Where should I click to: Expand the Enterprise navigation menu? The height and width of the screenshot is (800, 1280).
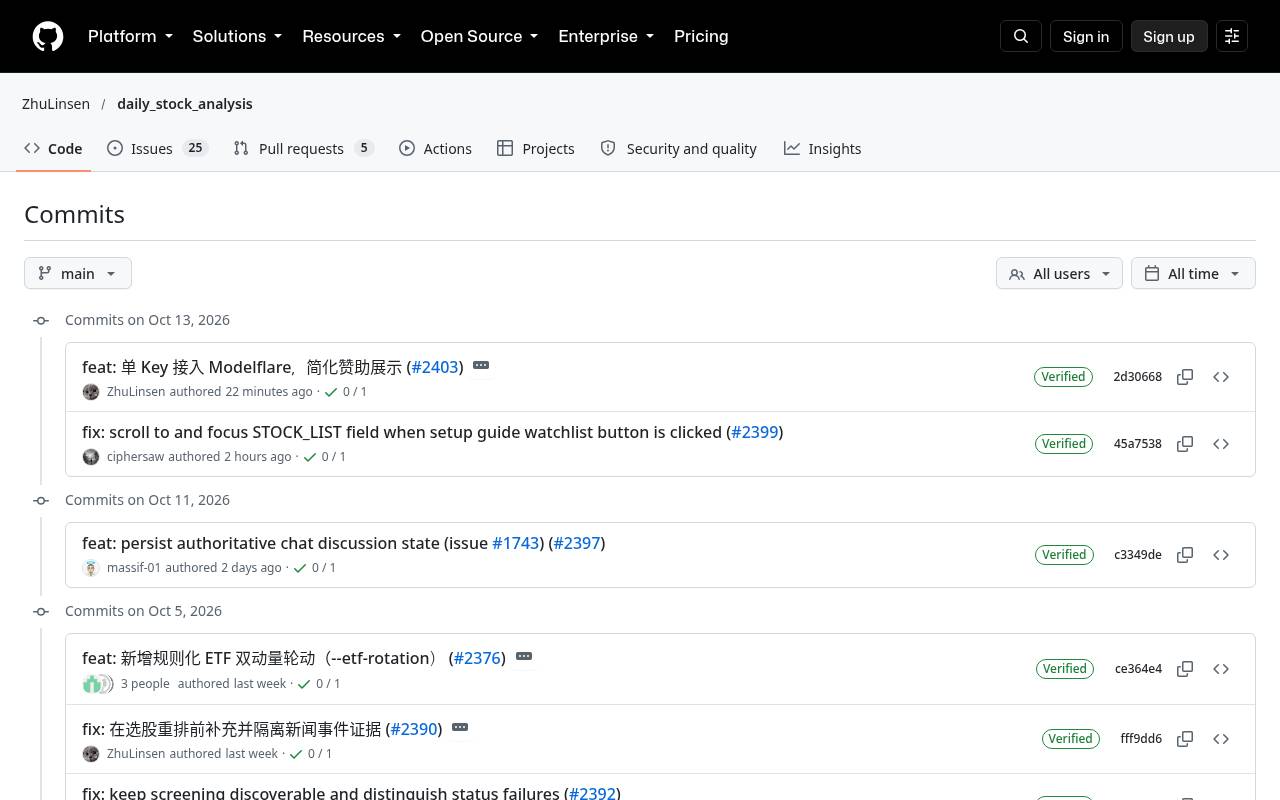point(606,36)
